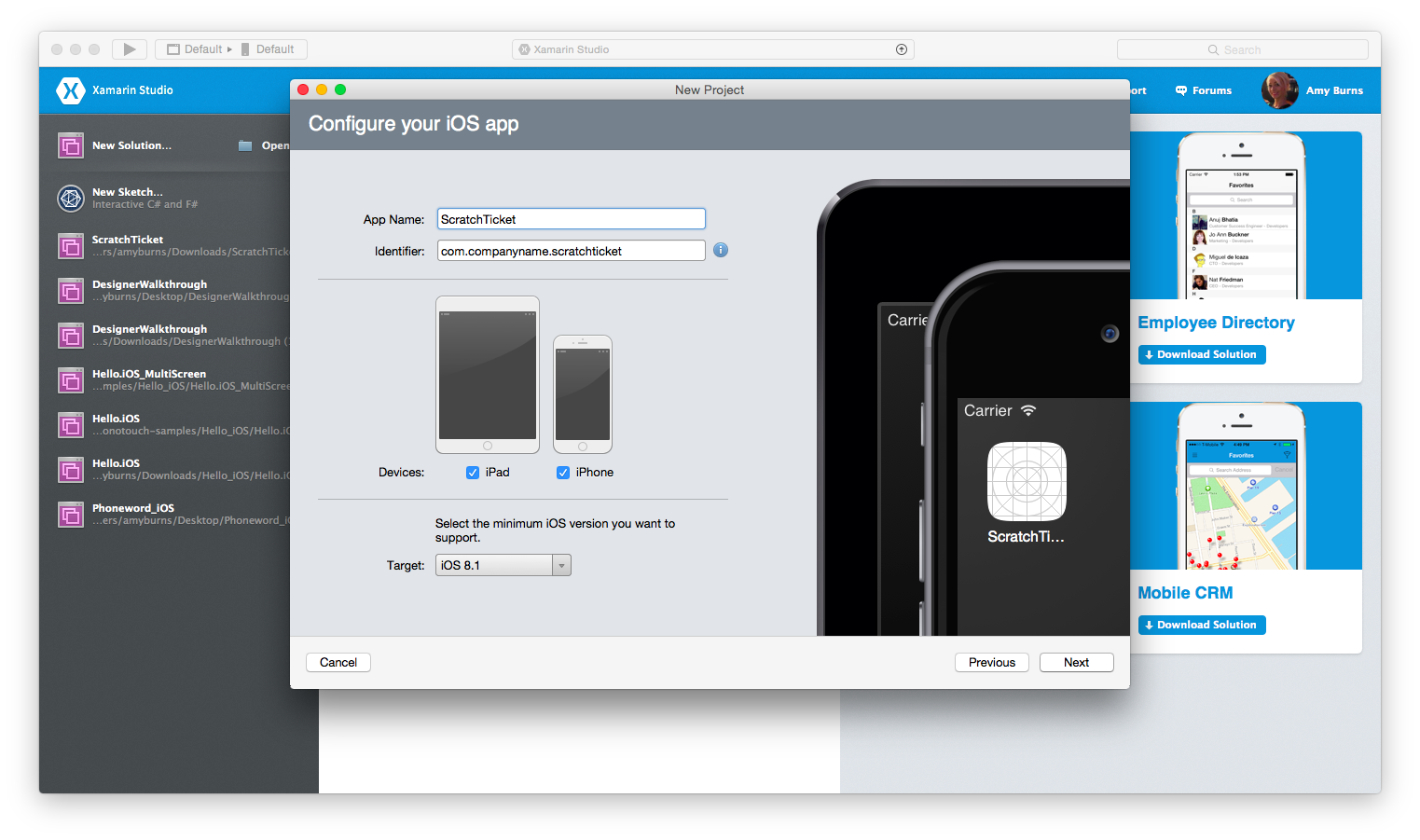Open the Default device target selector

tap(268, 49)
